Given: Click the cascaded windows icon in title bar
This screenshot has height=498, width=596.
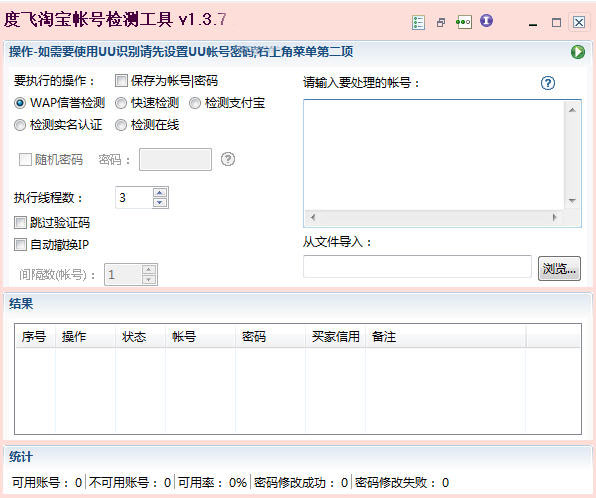Looking at the screenshot, I should 441,23.
